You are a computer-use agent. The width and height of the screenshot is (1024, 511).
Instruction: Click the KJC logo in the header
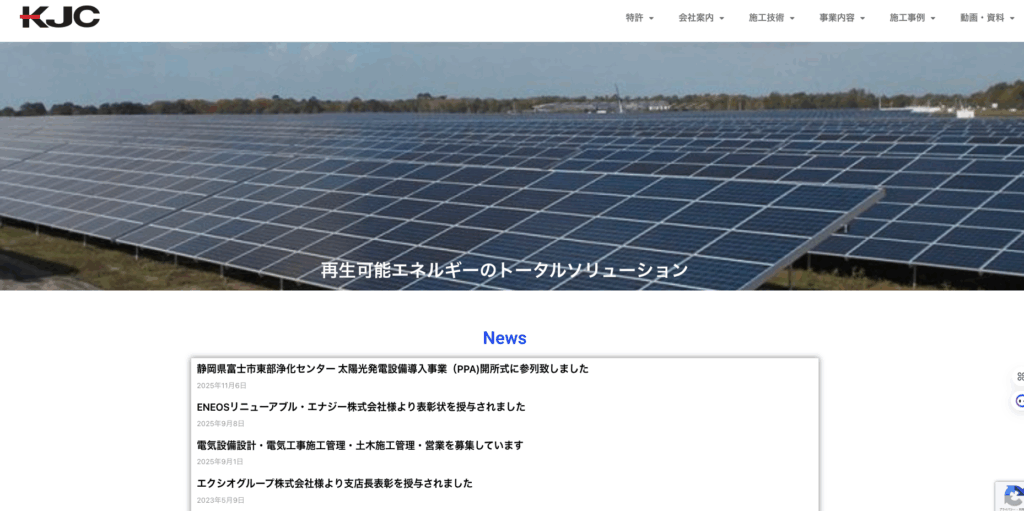pos(60,17)
